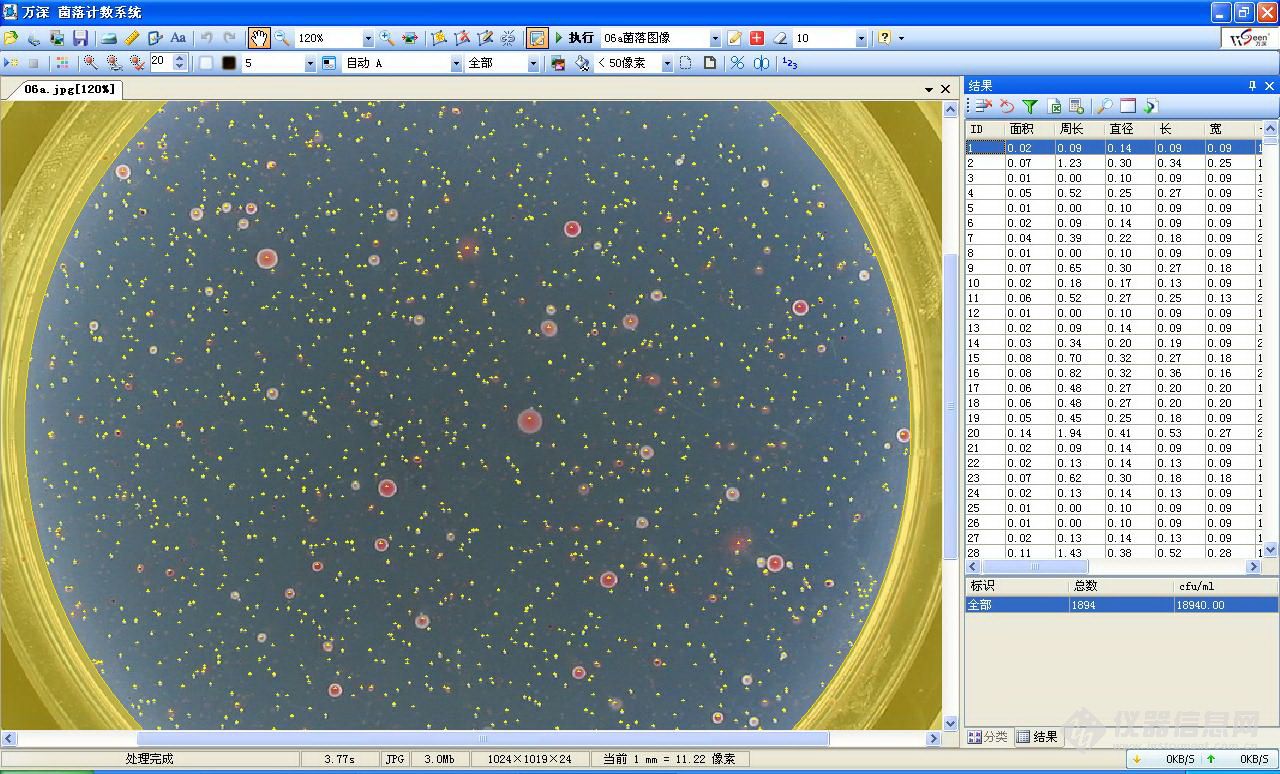Click the split cells icon beside percent sign

[761, 63]
